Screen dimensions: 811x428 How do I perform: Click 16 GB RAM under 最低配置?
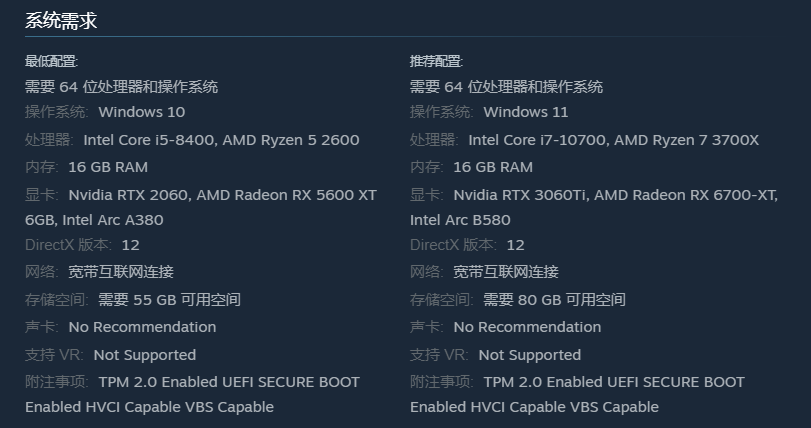coord(108,167)
